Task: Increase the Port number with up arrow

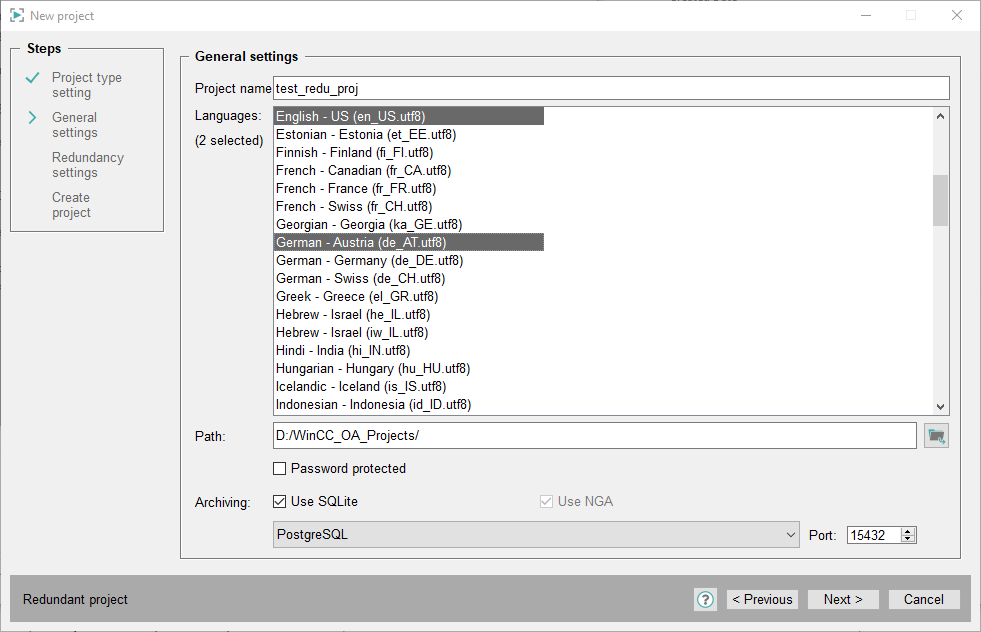Action: pyautogui.click(x=908, y=531)
